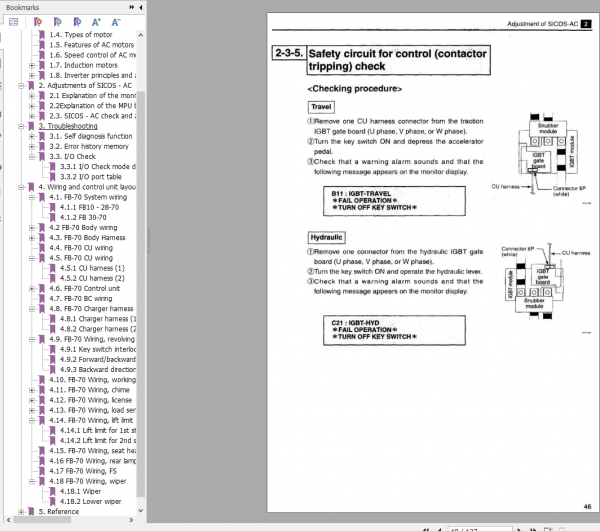Click the horizontal scrollbar left arrow
600x531 pixels.
coord(8,520)
